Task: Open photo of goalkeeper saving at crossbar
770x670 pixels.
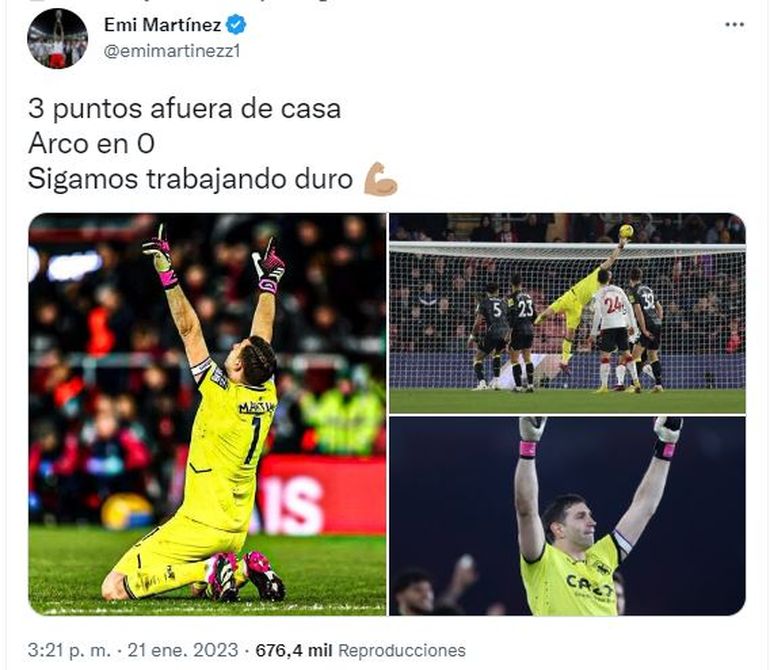Action: pos(567,313)
